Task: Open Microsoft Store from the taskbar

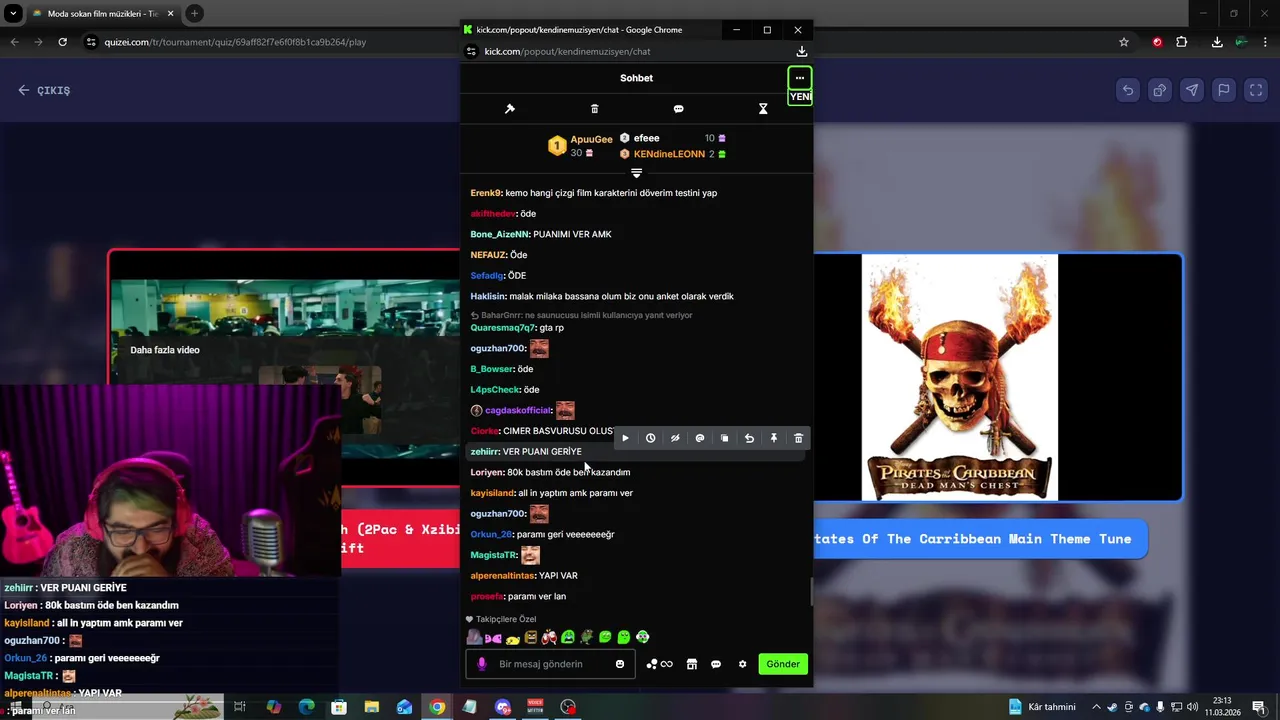Action: [x=339, y=707]
